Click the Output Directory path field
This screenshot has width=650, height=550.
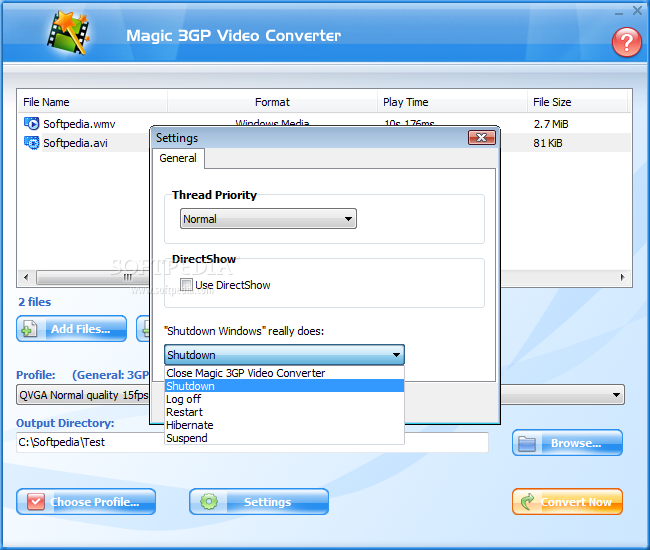click(x=252, y=442)
